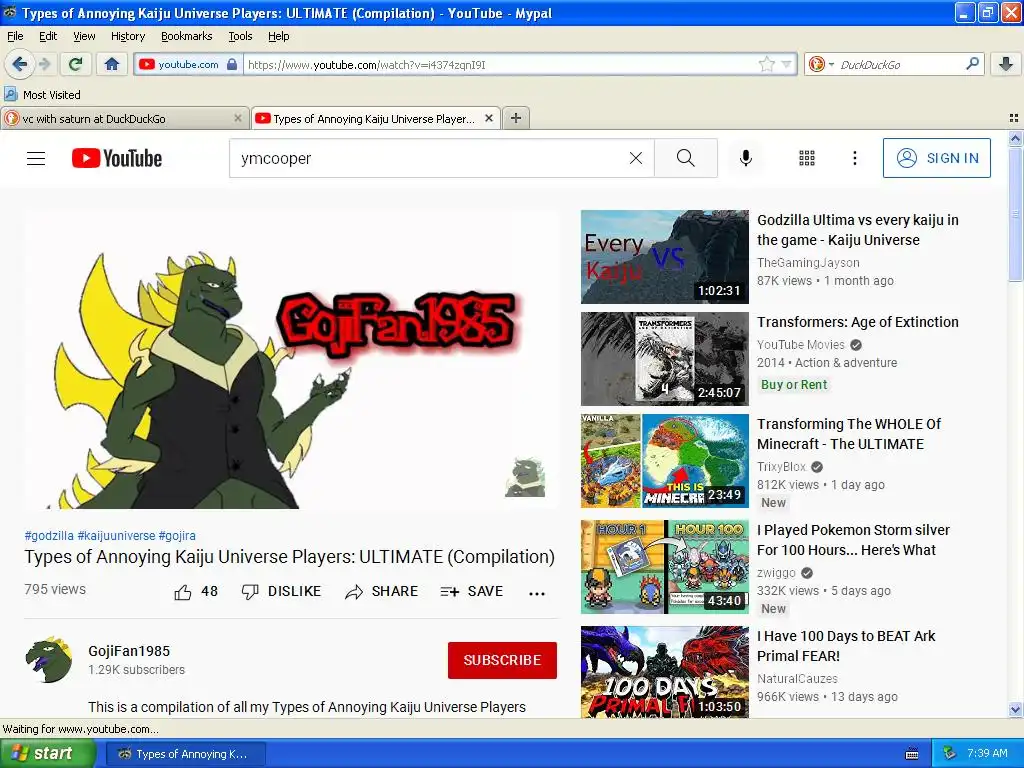Click the magnifier in the DuckDuckGo search box
1024x768 pixels.
[x=972, y=64]
